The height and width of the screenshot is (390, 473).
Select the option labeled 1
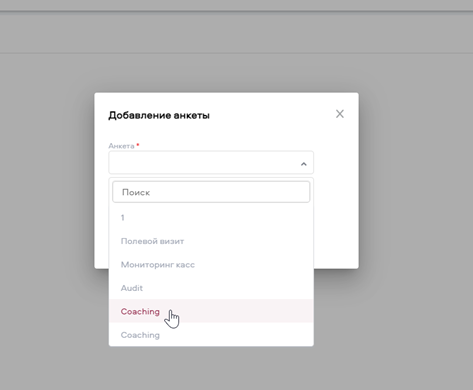pos(211,218)
